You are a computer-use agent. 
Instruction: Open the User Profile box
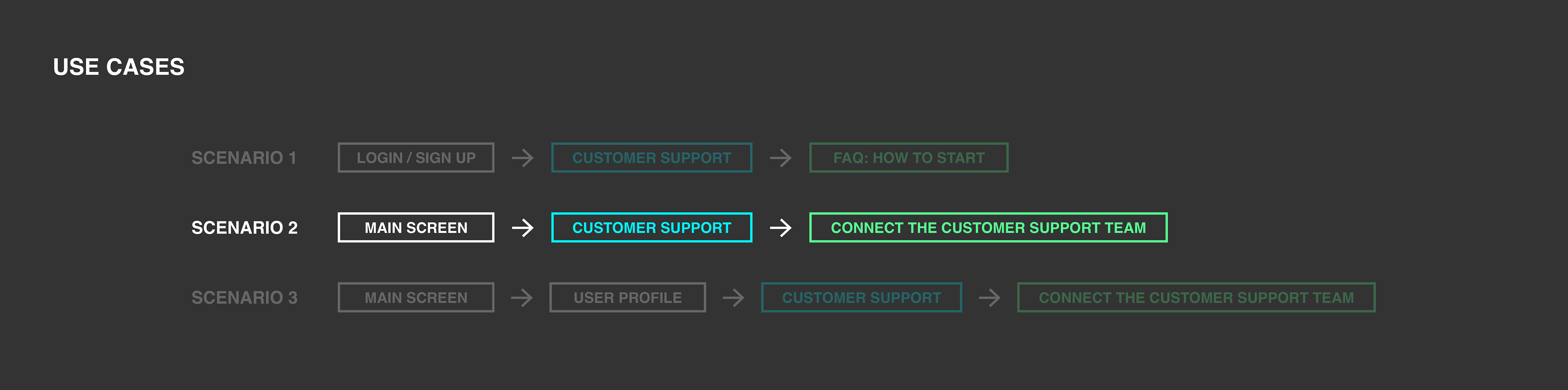[628, 298]
